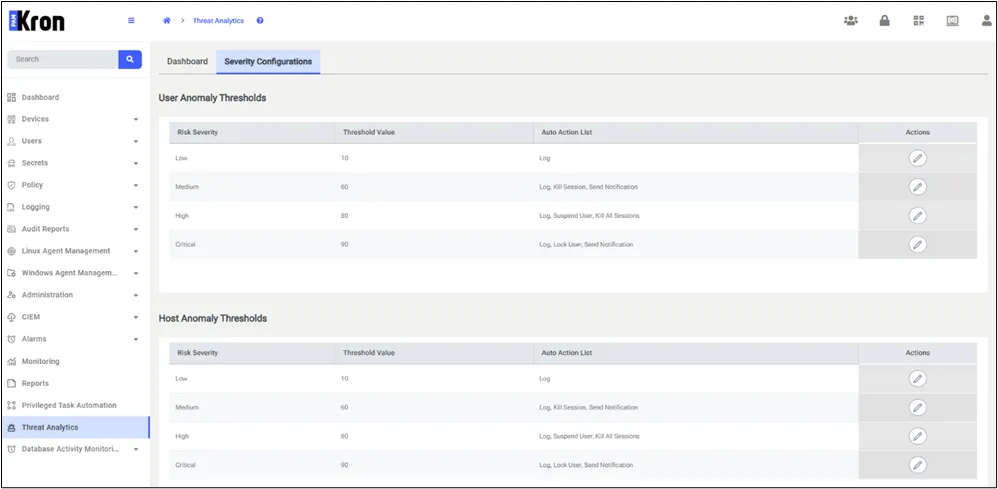Expand the Devices menu arrow
The image size is (998, 489).
point(136,119)
